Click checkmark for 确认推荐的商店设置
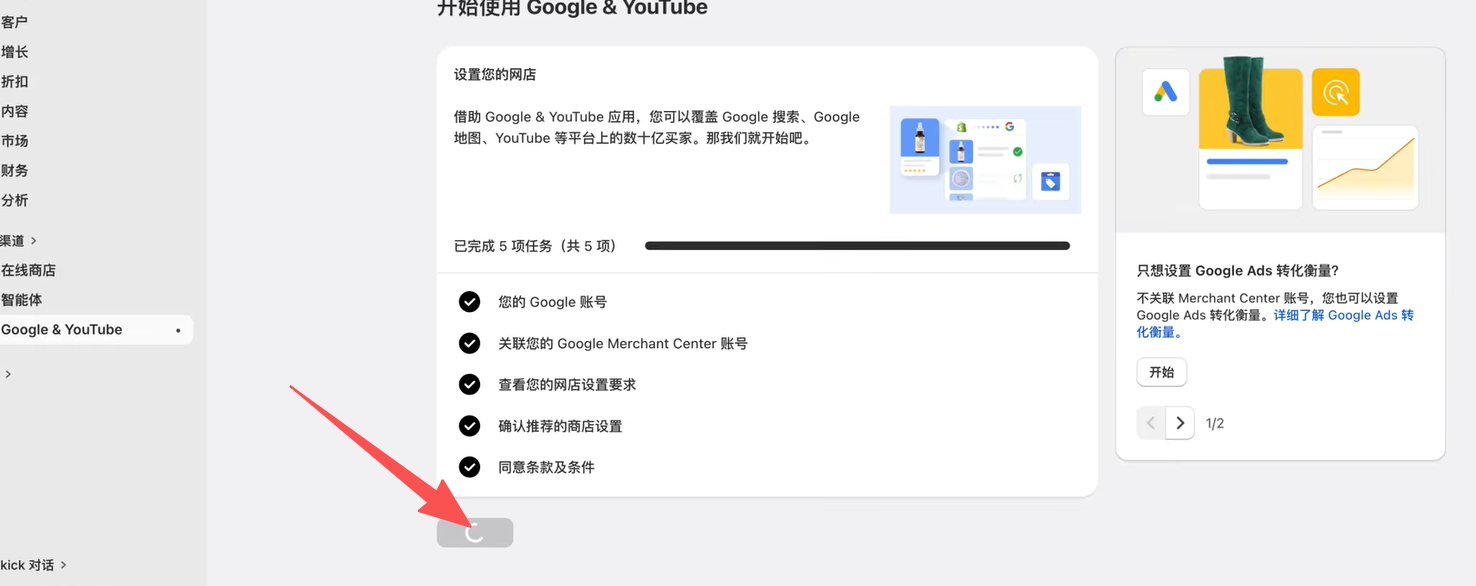Screen dimensions: 1476x586 [x=469, y=426]
